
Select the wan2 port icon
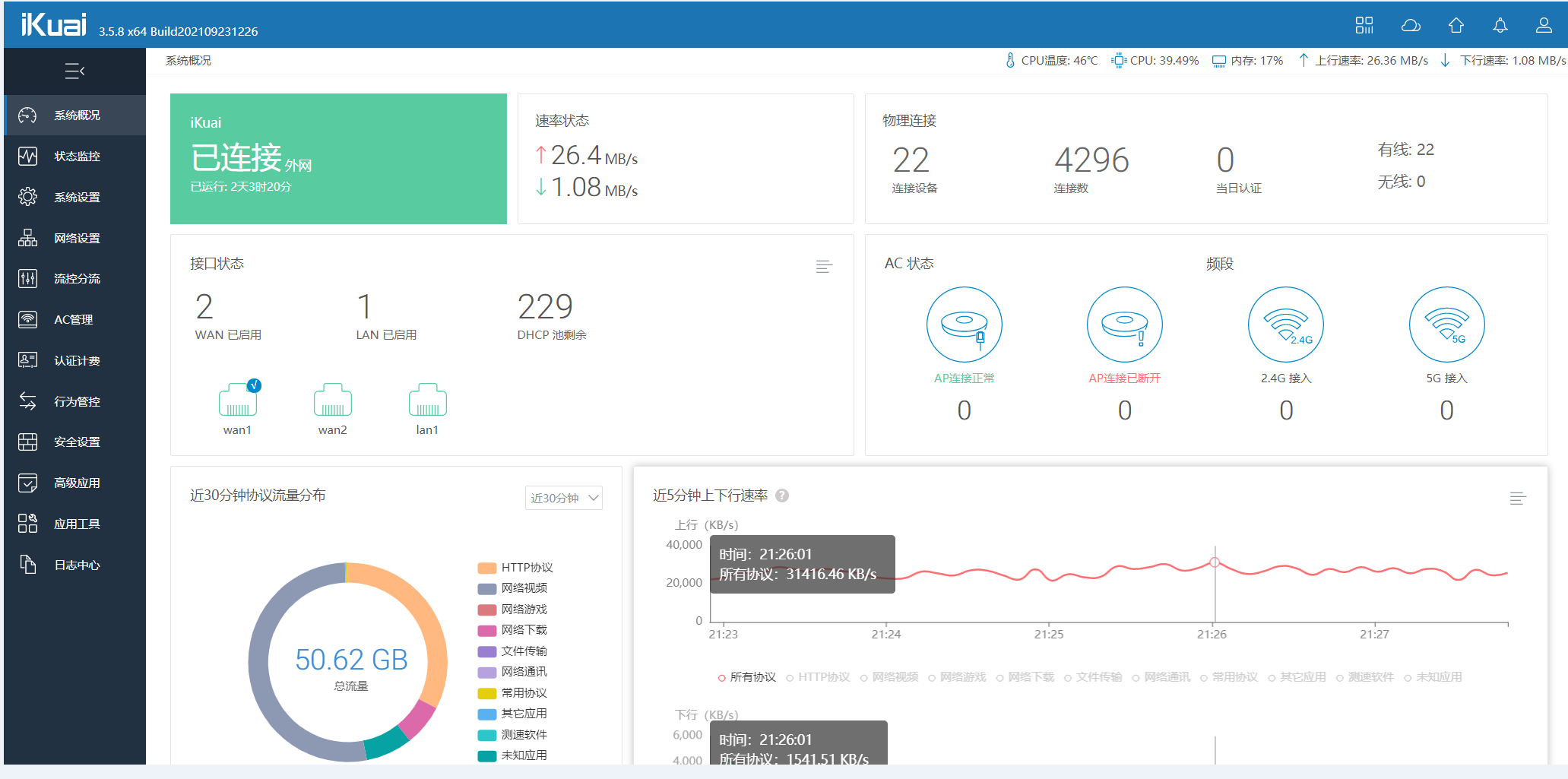tap(333, 400)
